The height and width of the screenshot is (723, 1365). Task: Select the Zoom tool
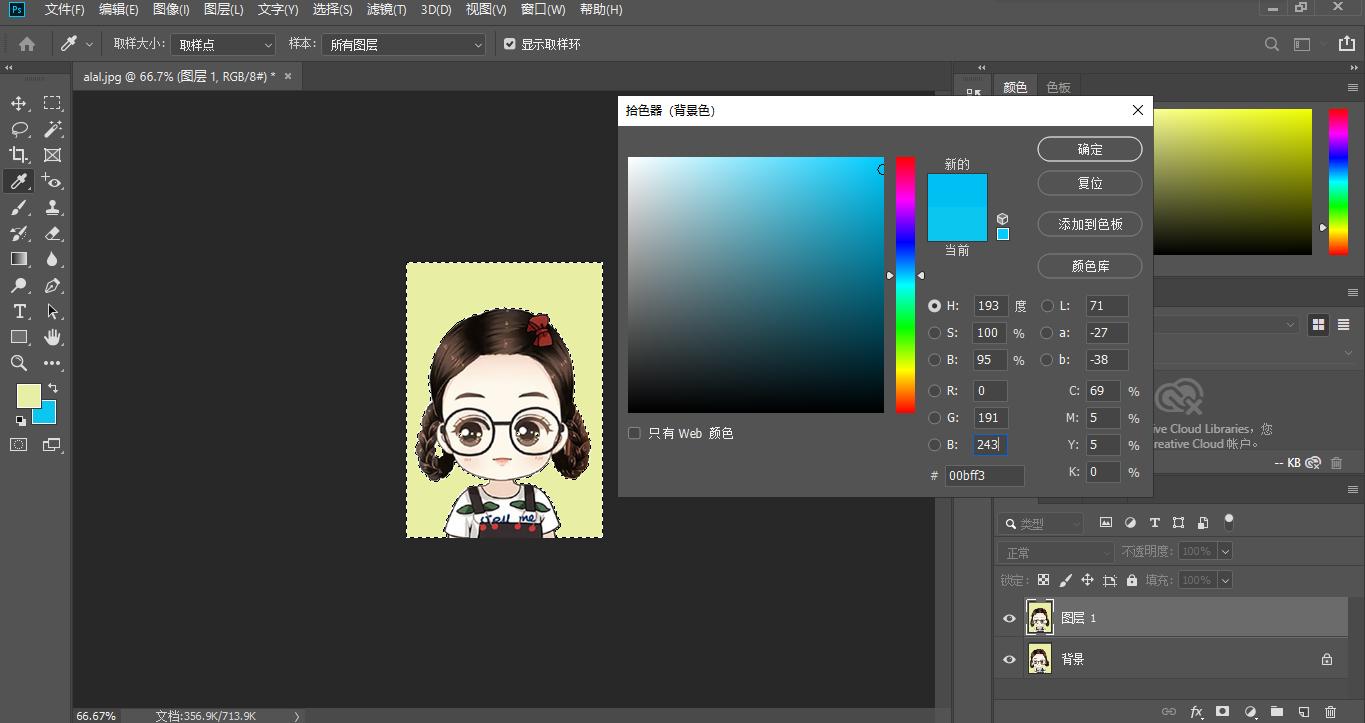pyautogui.click(x=19, y=363)
